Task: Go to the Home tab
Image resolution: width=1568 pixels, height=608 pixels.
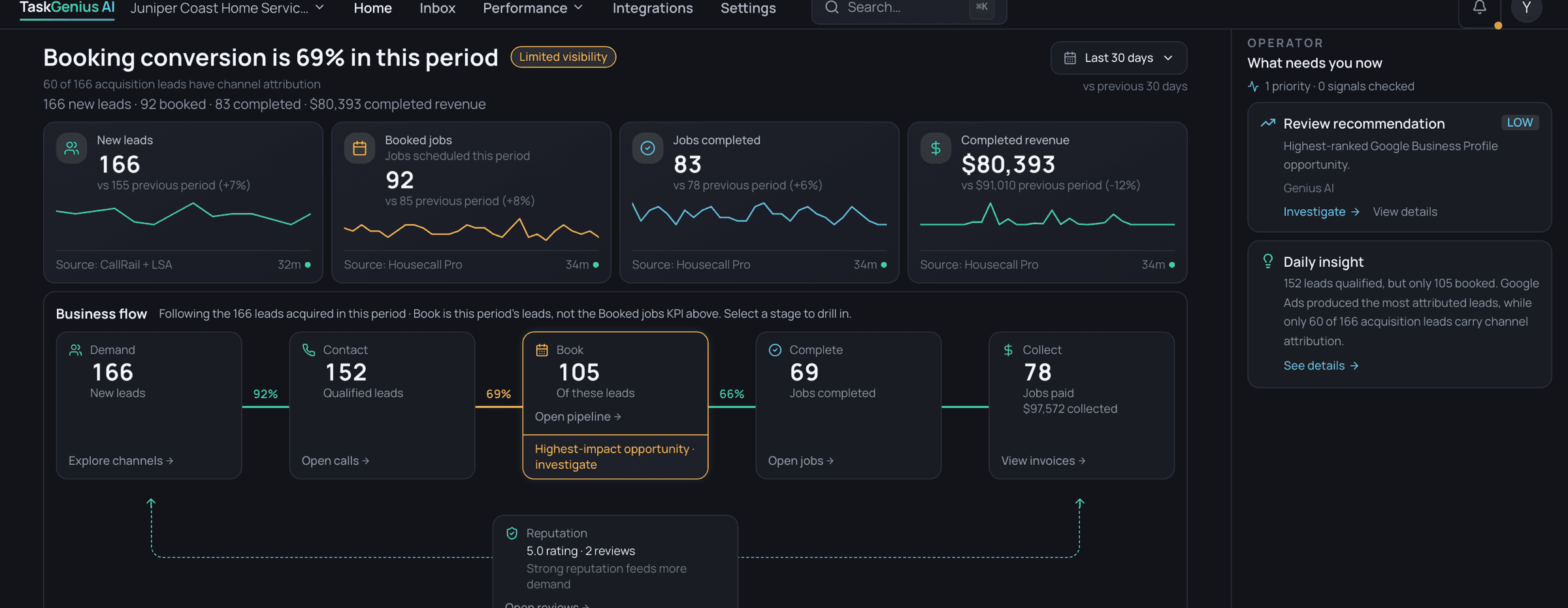Action: coord(372,8)
